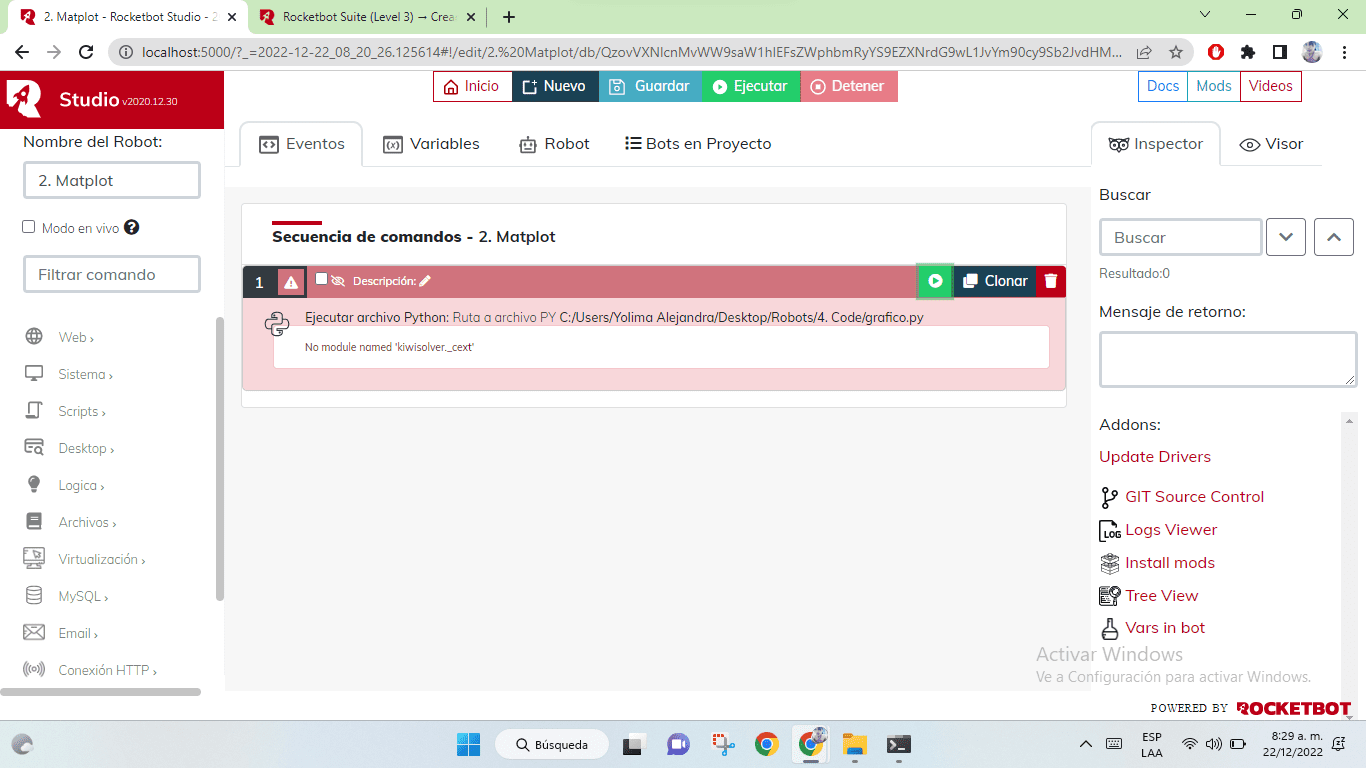Open the Install mods addon
Screen dimensions: 1366x768
[x=1169, y=563]
